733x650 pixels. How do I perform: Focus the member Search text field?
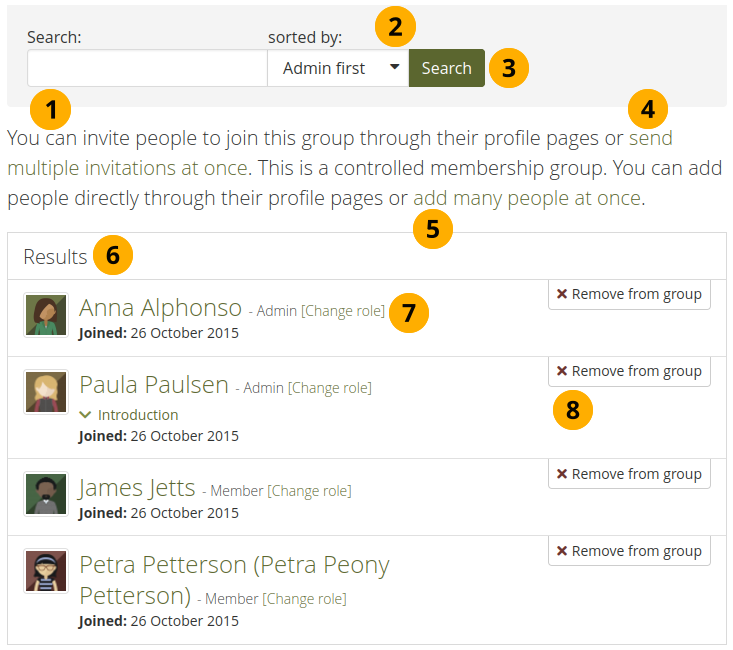[x=147, y=68]
